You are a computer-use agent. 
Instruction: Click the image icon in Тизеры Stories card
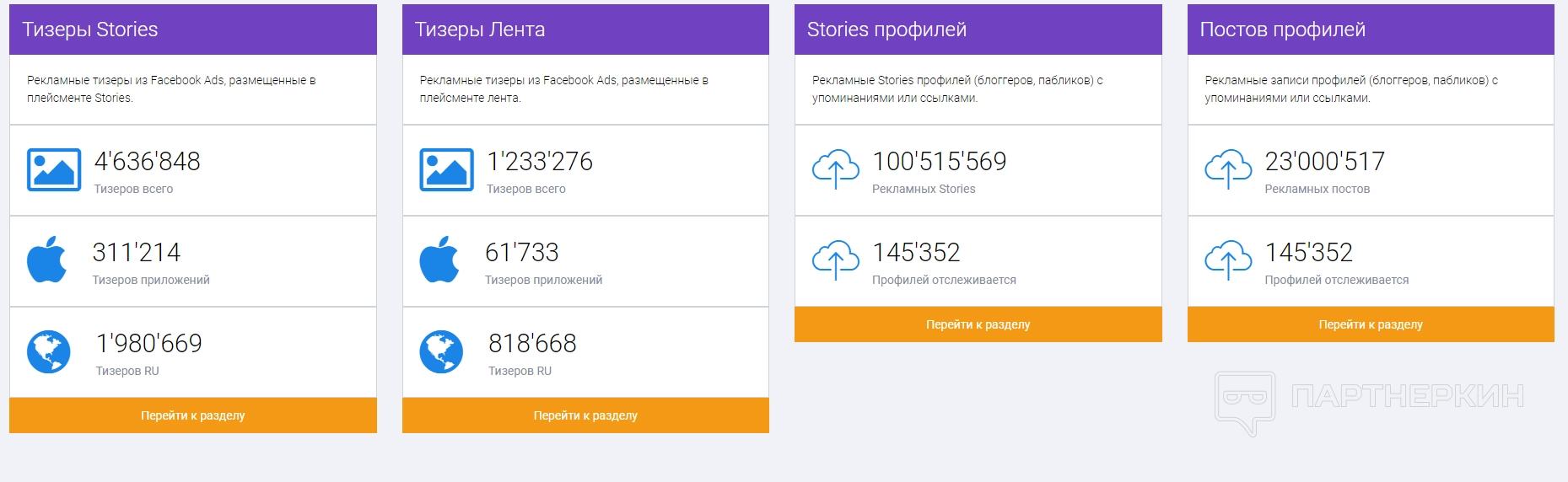54,170
